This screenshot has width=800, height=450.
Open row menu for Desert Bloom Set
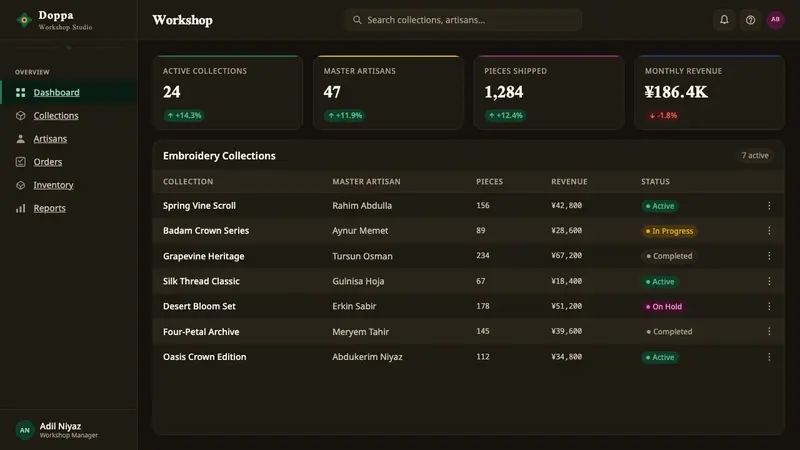click(x=769, y=306)
